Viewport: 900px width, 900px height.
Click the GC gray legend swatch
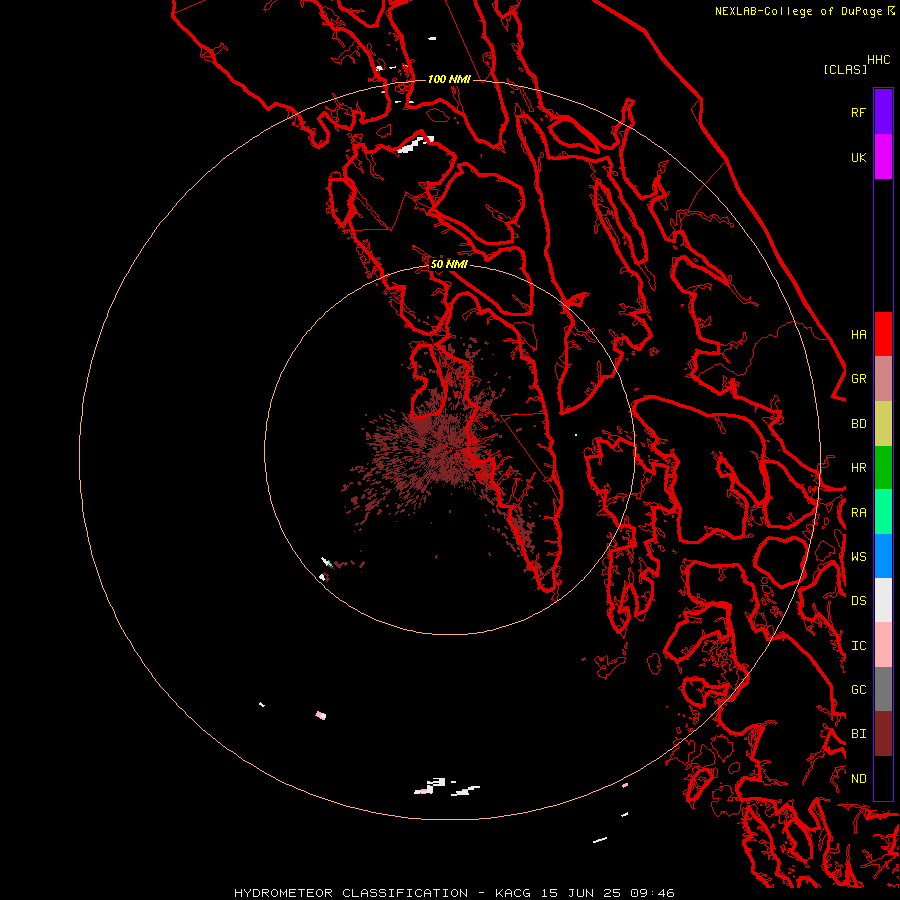click(x=883, y=689)
